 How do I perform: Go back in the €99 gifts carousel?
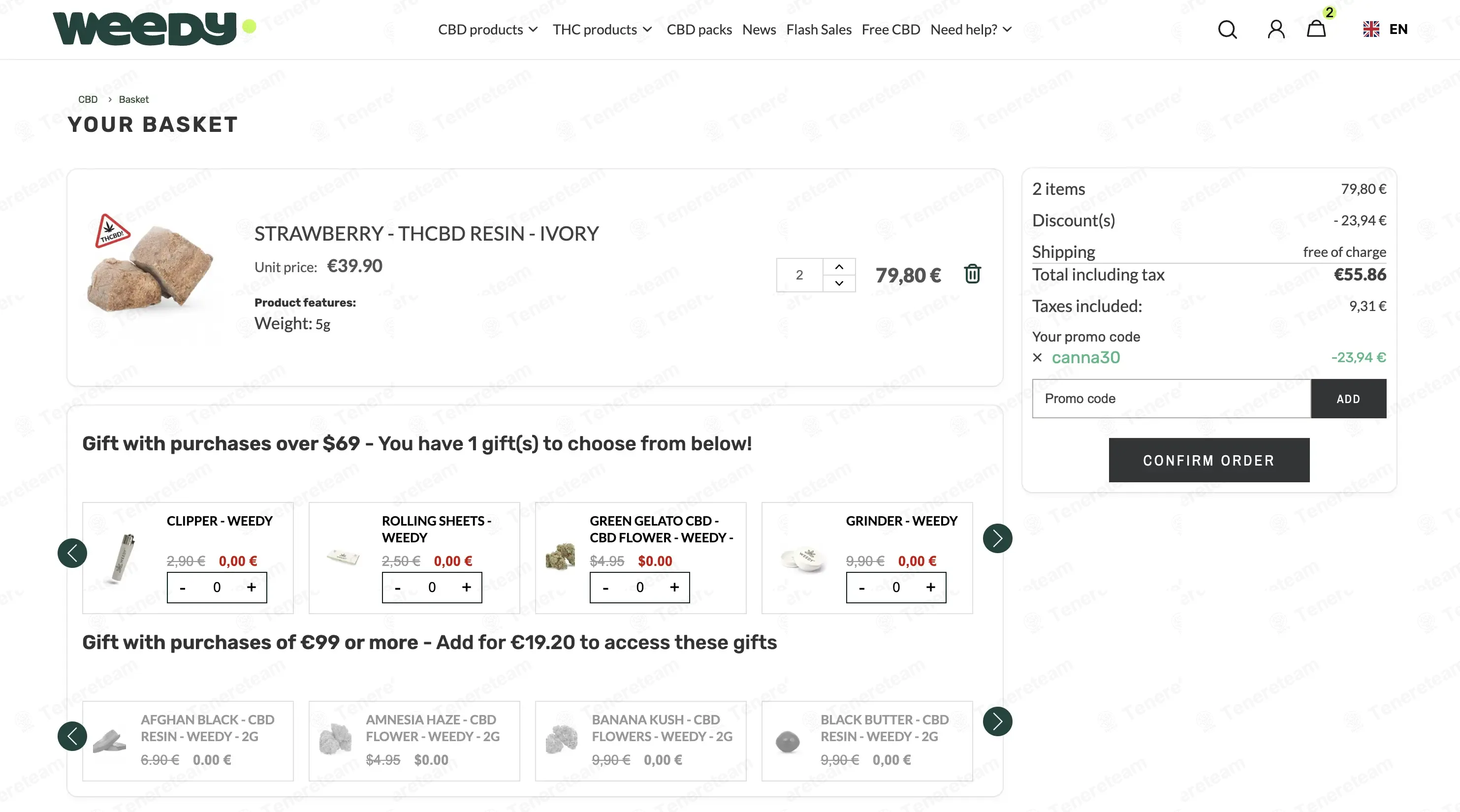(x=72, y=736)
